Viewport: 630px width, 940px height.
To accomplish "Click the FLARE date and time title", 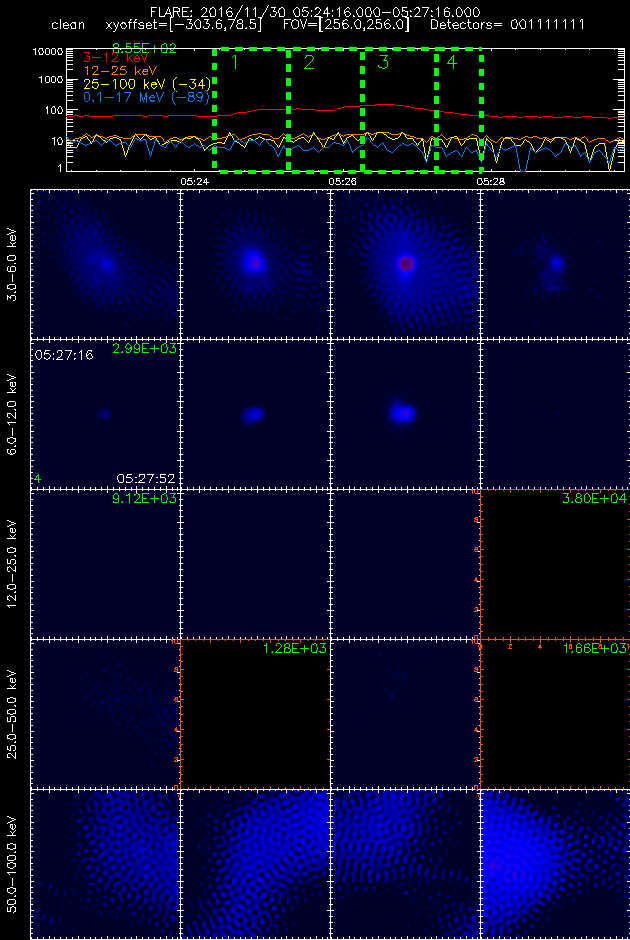I will coord(317,13).
